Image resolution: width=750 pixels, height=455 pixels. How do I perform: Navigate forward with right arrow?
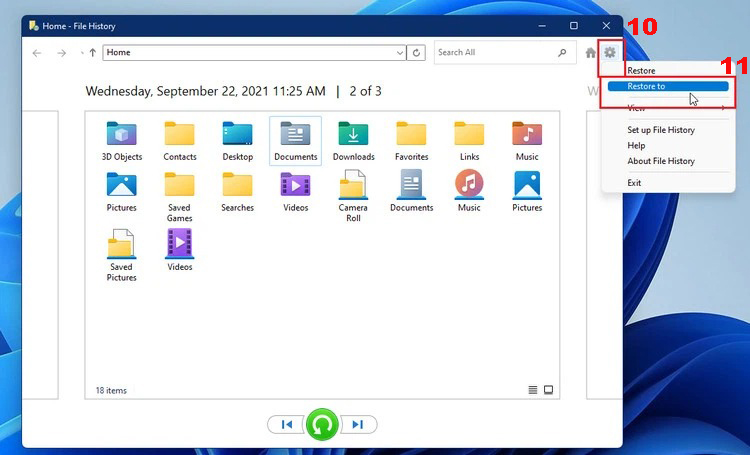click(x=62, y=53)
